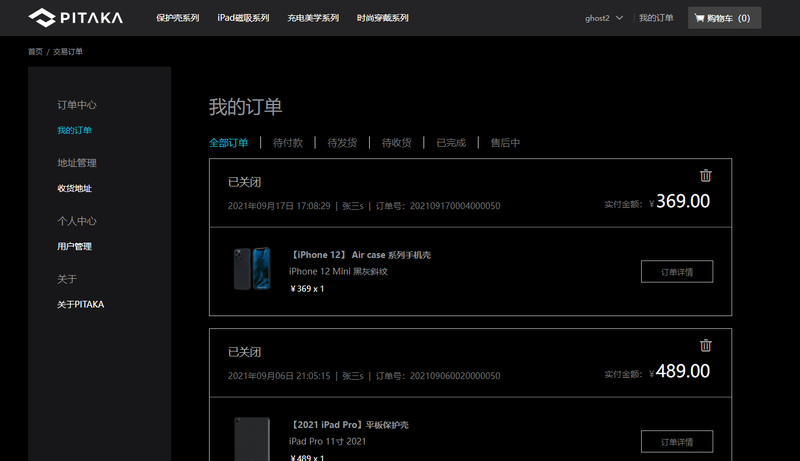800x461 pixels.
Task: Click the 地址管理 sidebar heading
Action: click(x=77, y=163)
